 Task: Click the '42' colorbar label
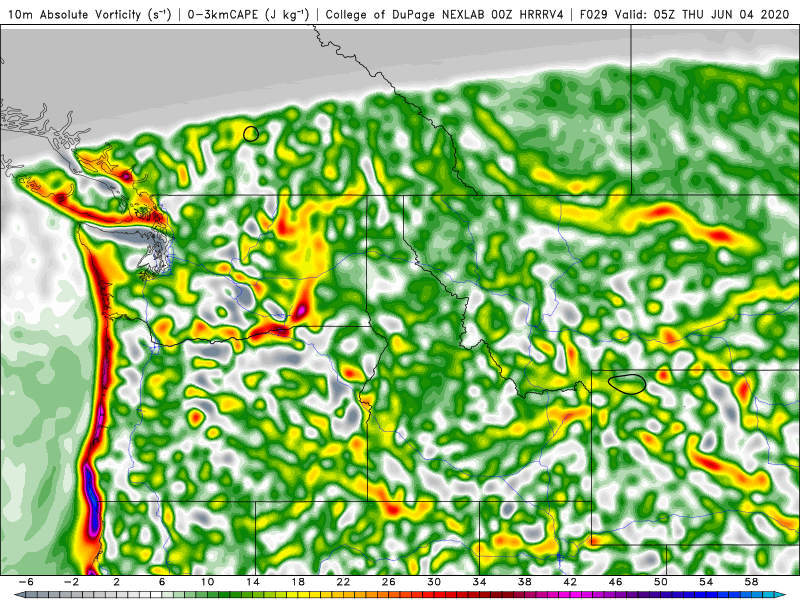(570, 582)
